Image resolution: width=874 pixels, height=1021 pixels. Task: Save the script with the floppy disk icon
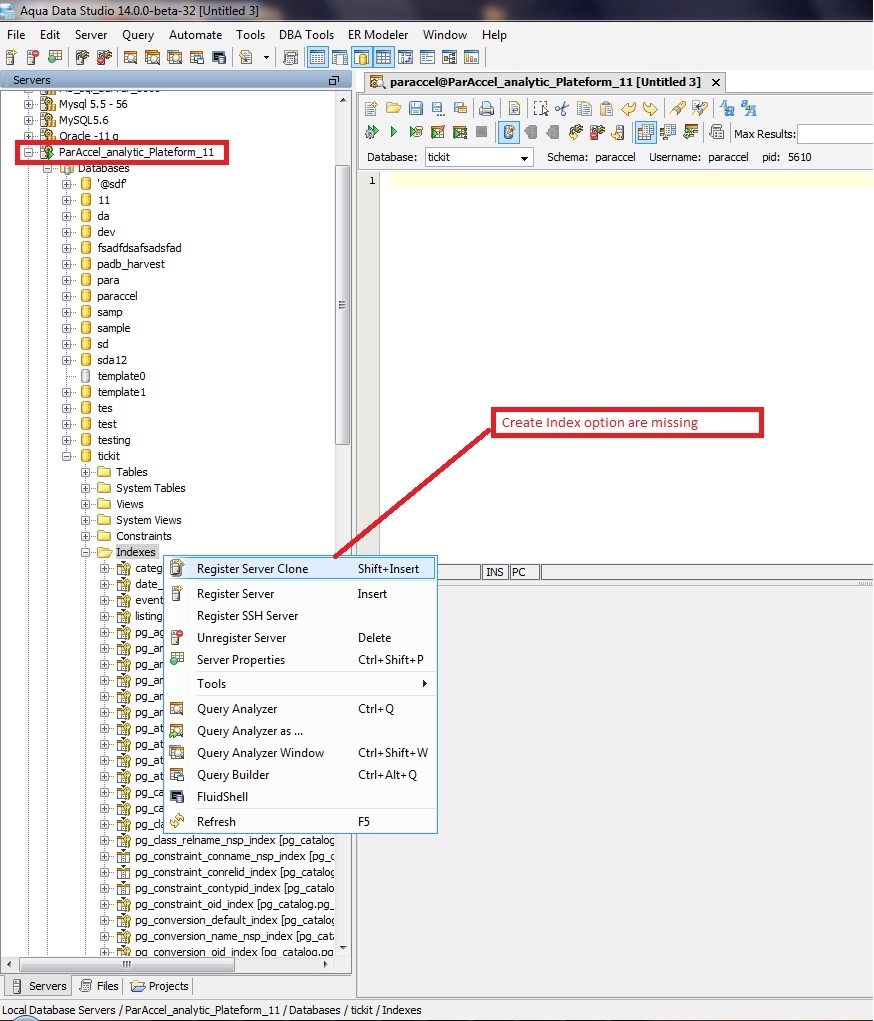[416, 109]
